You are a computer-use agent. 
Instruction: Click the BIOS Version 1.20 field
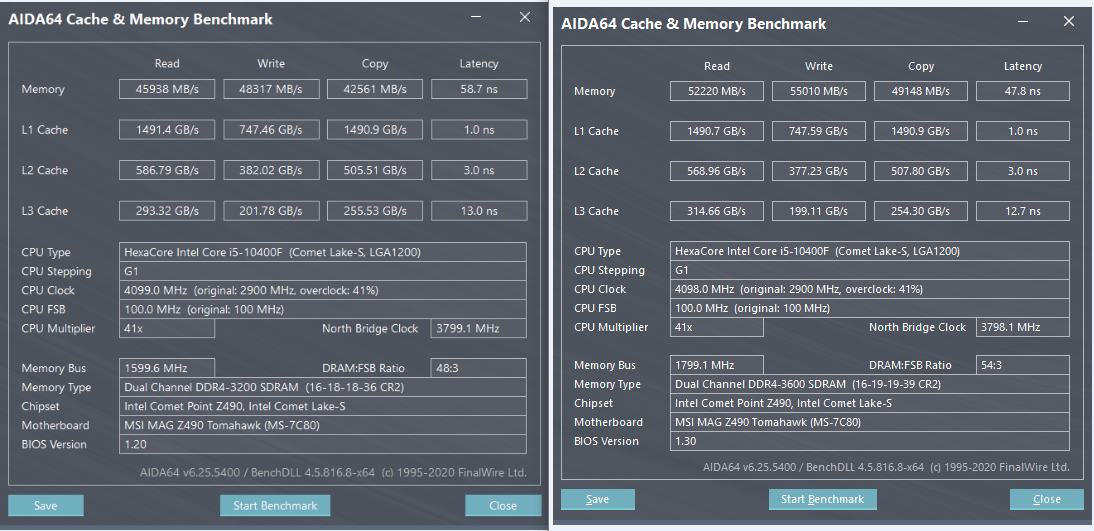click(x=323, y=445)
